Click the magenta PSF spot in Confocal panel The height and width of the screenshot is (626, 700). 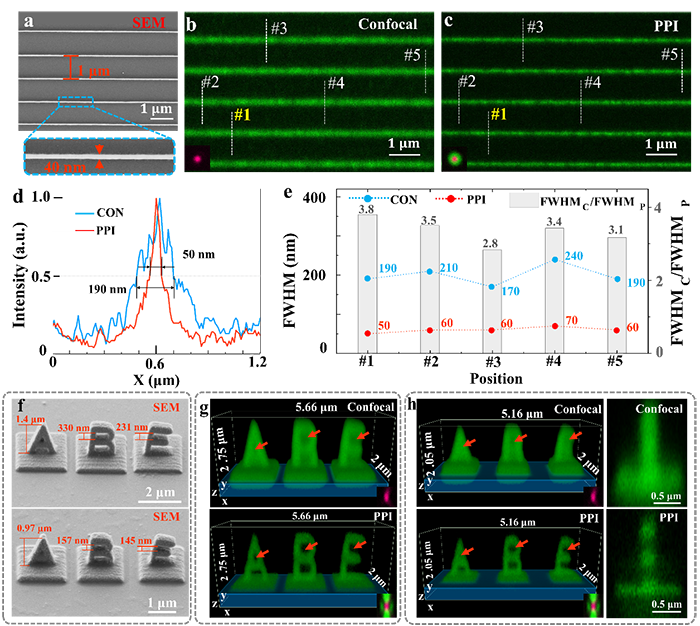click(197, 157)
